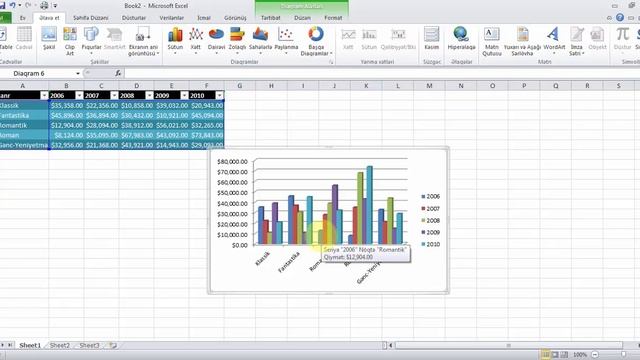The height and width of the screenshot is (360, 640).
Task: Click the quick print icon
Action: [x=44, y=5]
